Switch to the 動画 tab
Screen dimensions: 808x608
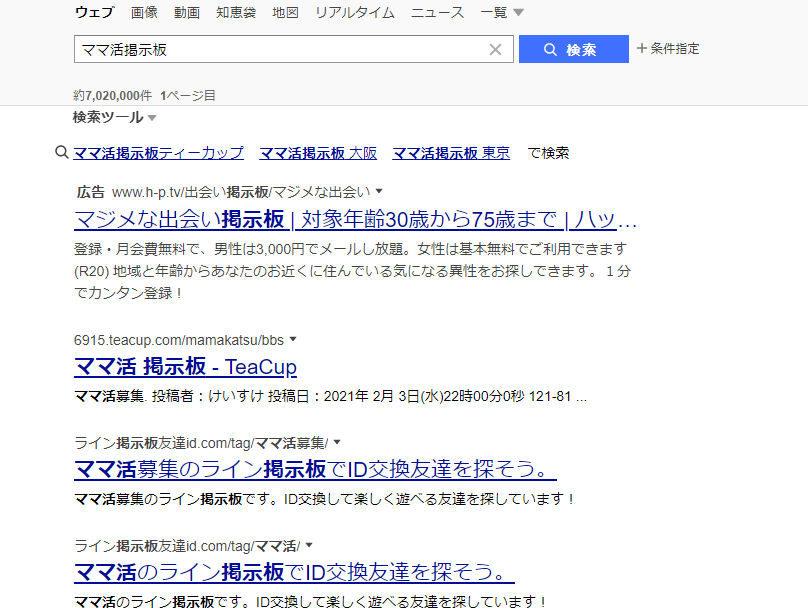[x=187, y=12]
